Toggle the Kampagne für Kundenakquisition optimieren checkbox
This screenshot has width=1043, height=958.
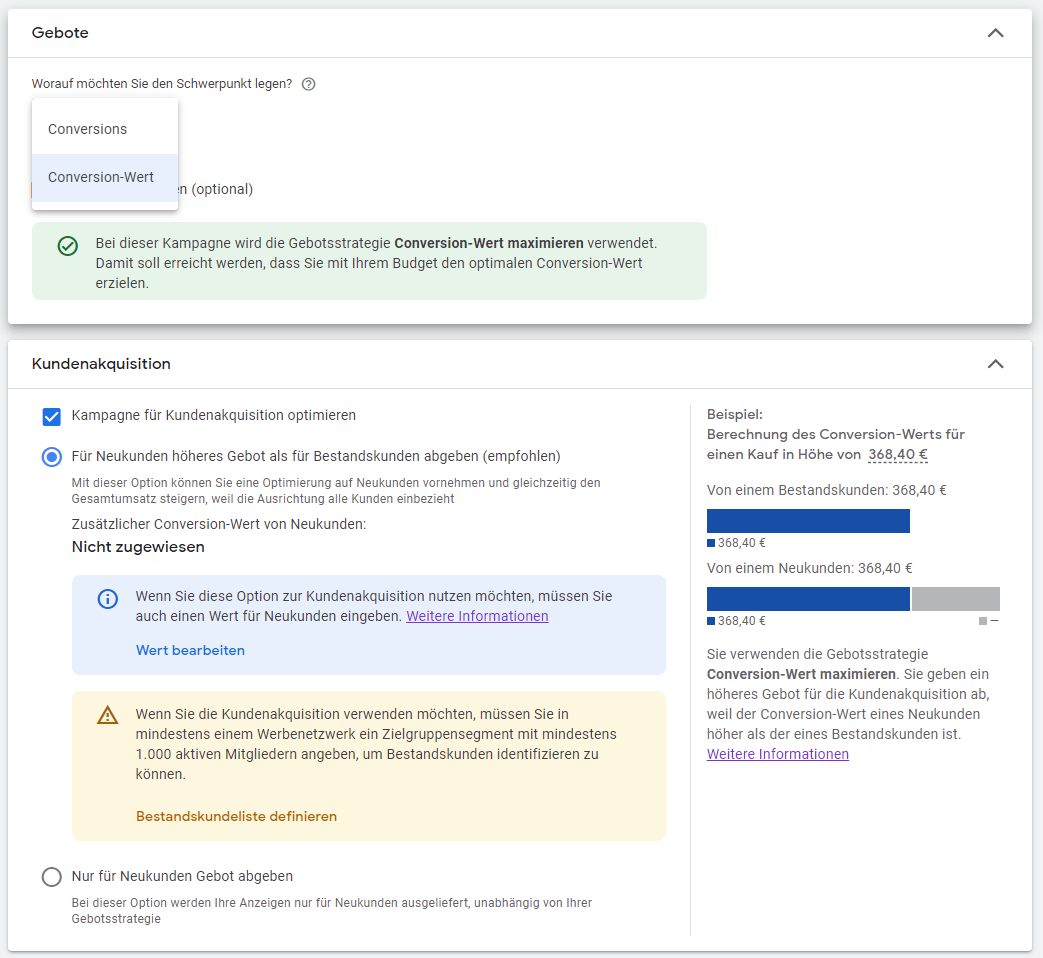coord(52,416)
